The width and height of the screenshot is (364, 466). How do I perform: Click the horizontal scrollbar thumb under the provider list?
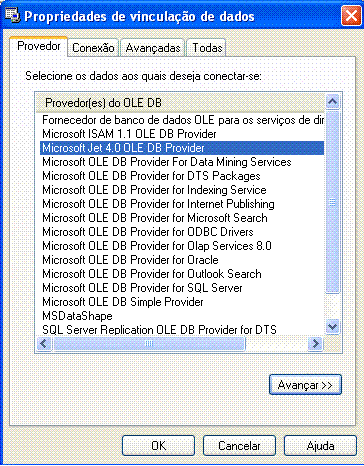149,343
